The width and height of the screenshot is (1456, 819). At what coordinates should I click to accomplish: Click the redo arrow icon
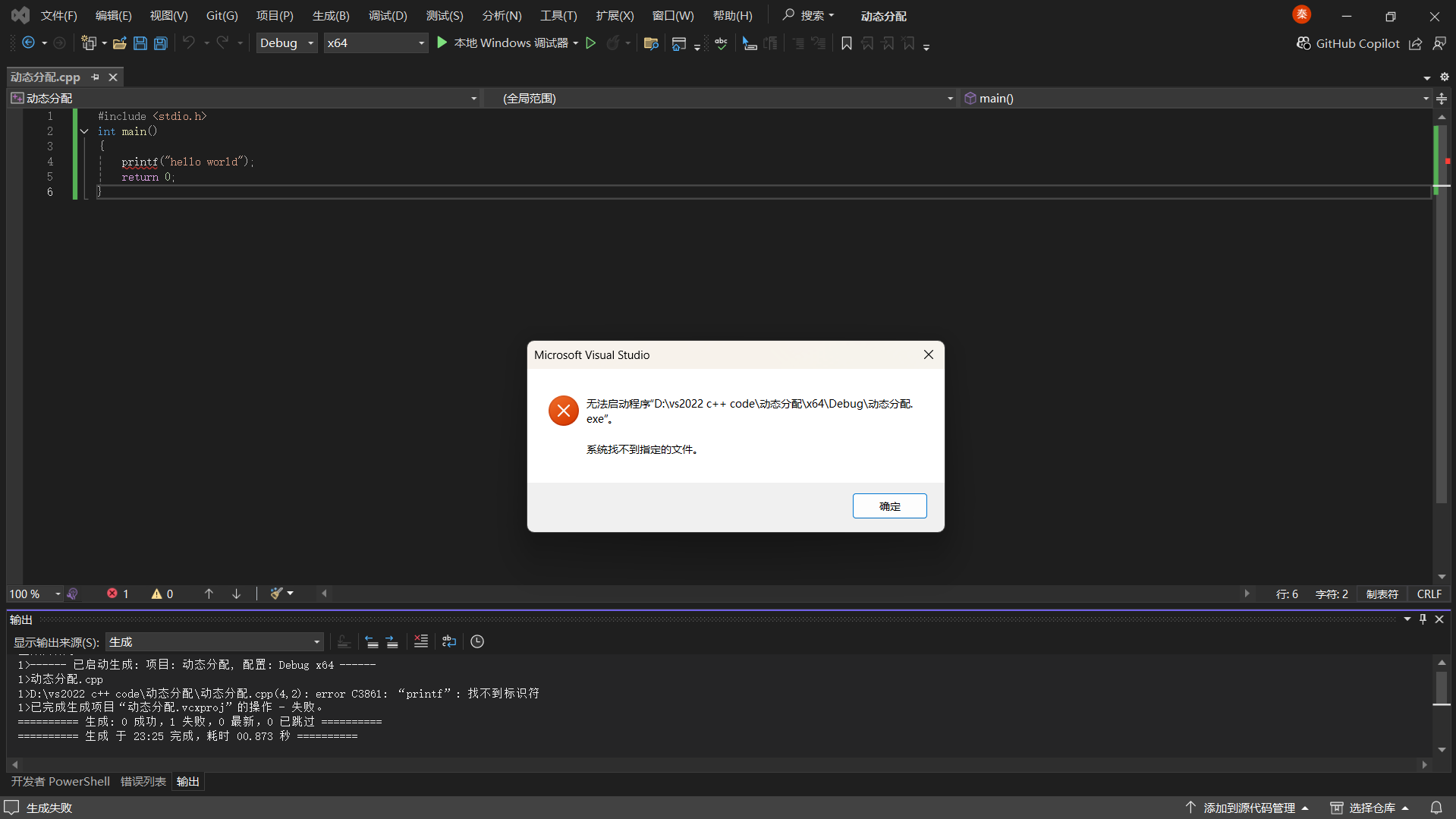222,43
